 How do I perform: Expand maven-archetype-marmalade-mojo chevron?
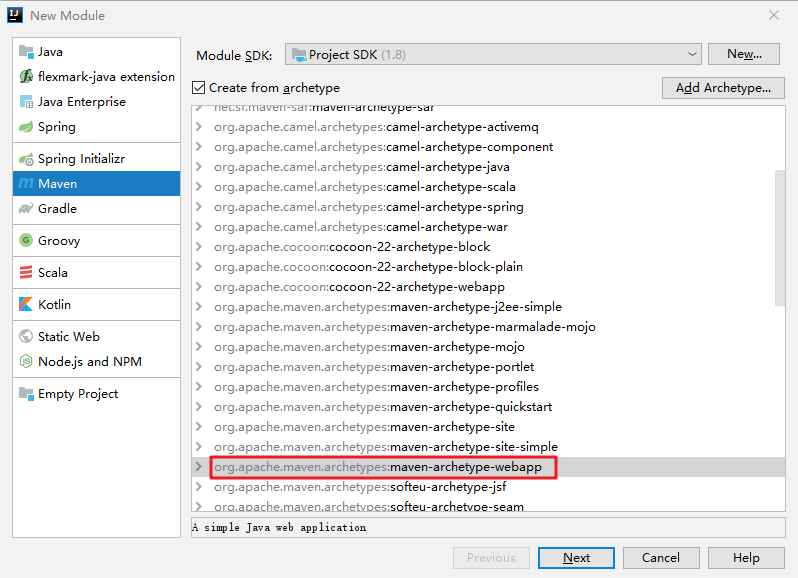[199, 327]
